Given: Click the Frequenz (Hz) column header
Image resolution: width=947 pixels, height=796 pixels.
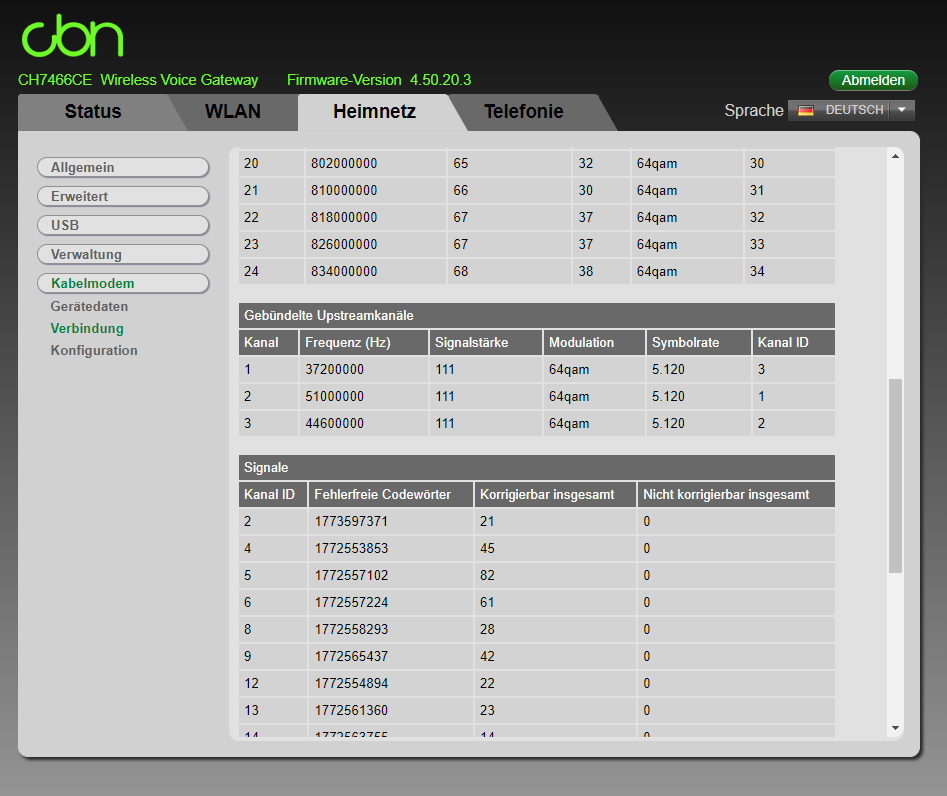Looking at the screenshot, I should tap(364, 342).
